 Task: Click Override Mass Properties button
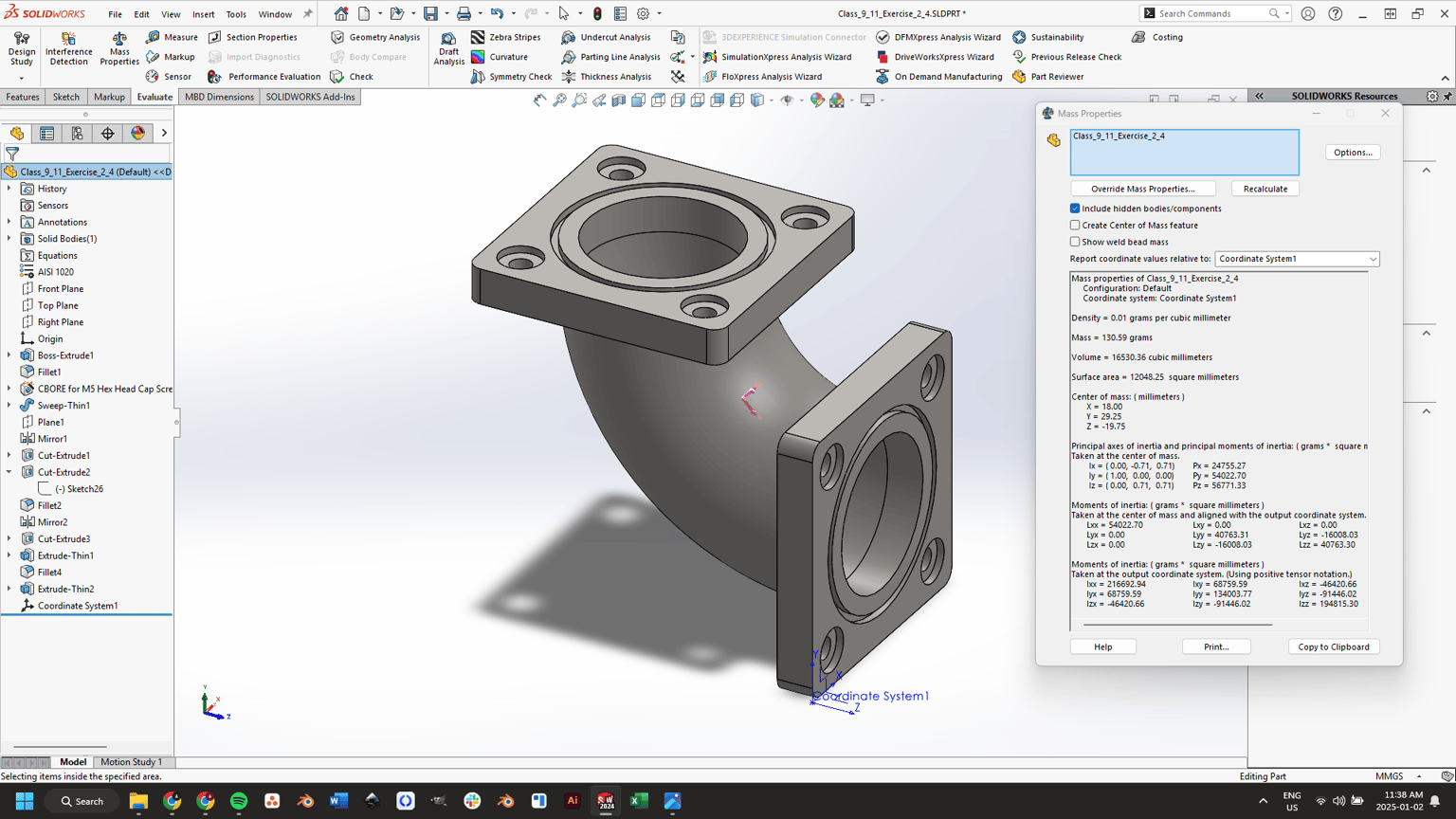click(1142, 189)
